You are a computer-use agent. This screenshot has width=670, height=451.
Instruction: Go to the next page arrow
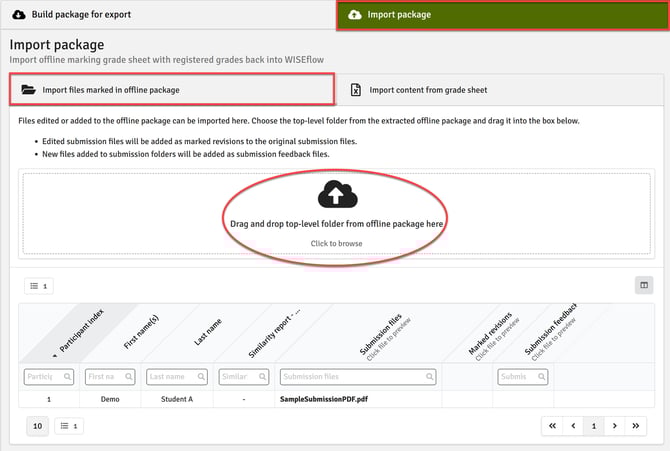(x=614, y=427)
